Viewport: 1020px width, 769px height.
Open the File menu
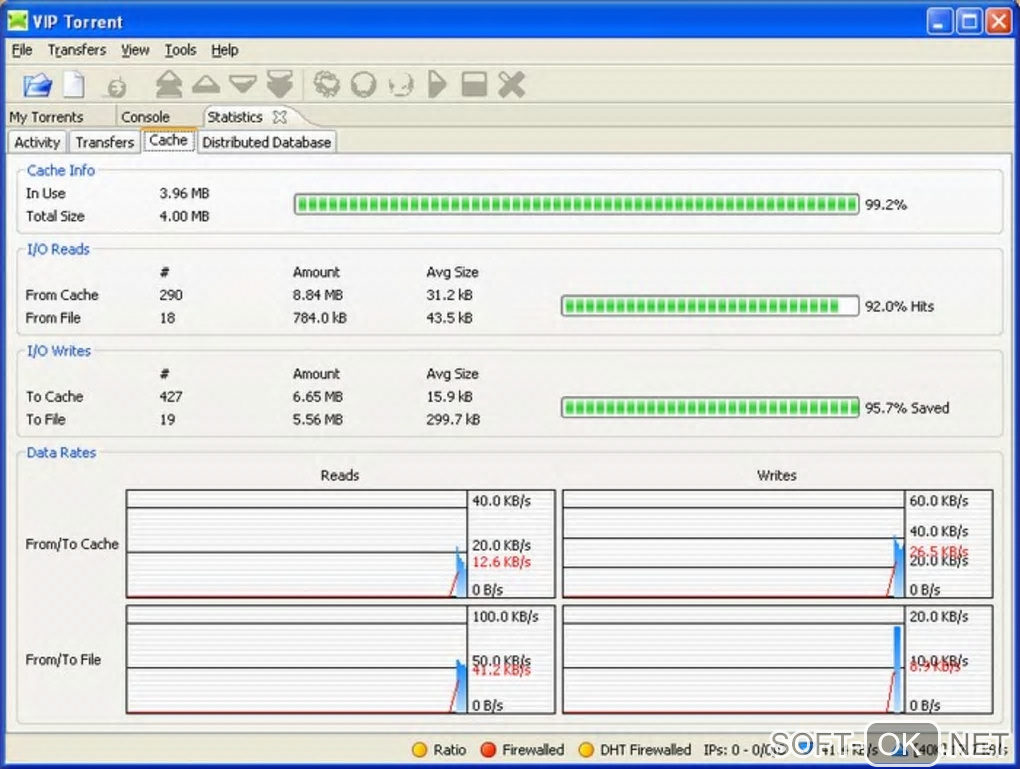22,50
